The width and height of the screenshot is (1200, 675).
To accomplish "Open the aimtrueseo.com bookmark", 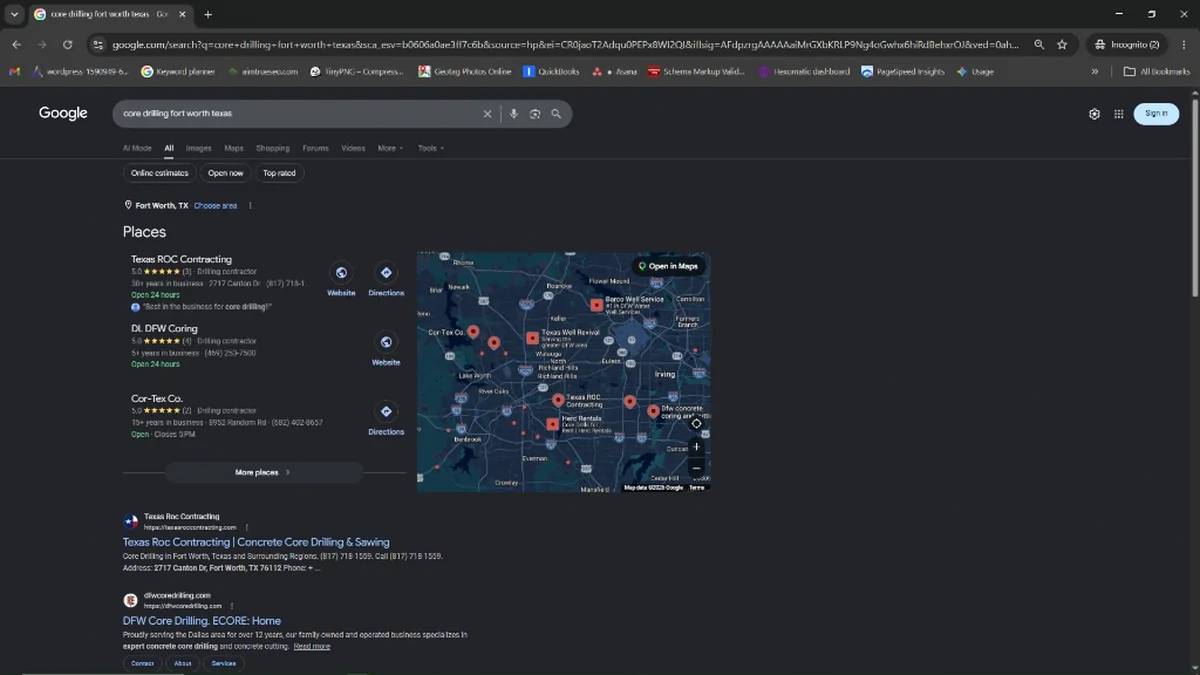I will (262, 71).
